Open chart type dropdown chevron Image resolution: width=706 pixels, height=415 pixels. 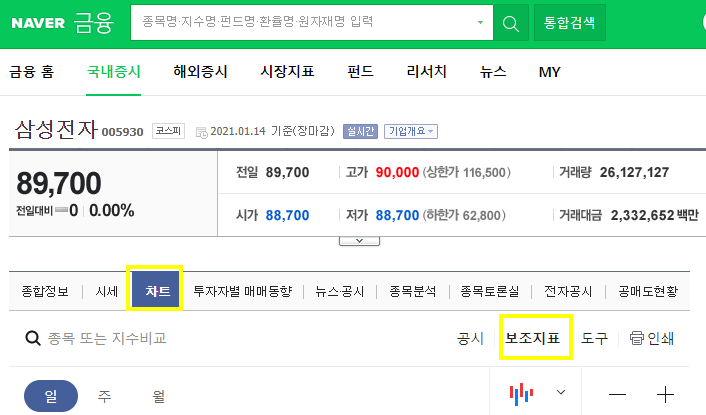[561, 392]
